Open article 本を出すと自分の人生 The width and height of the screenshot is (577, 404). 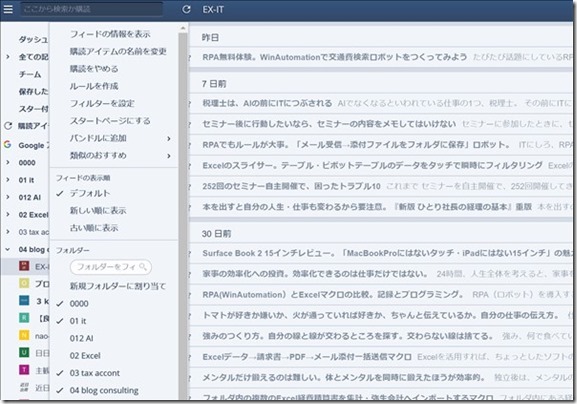[x=367, y=207]
